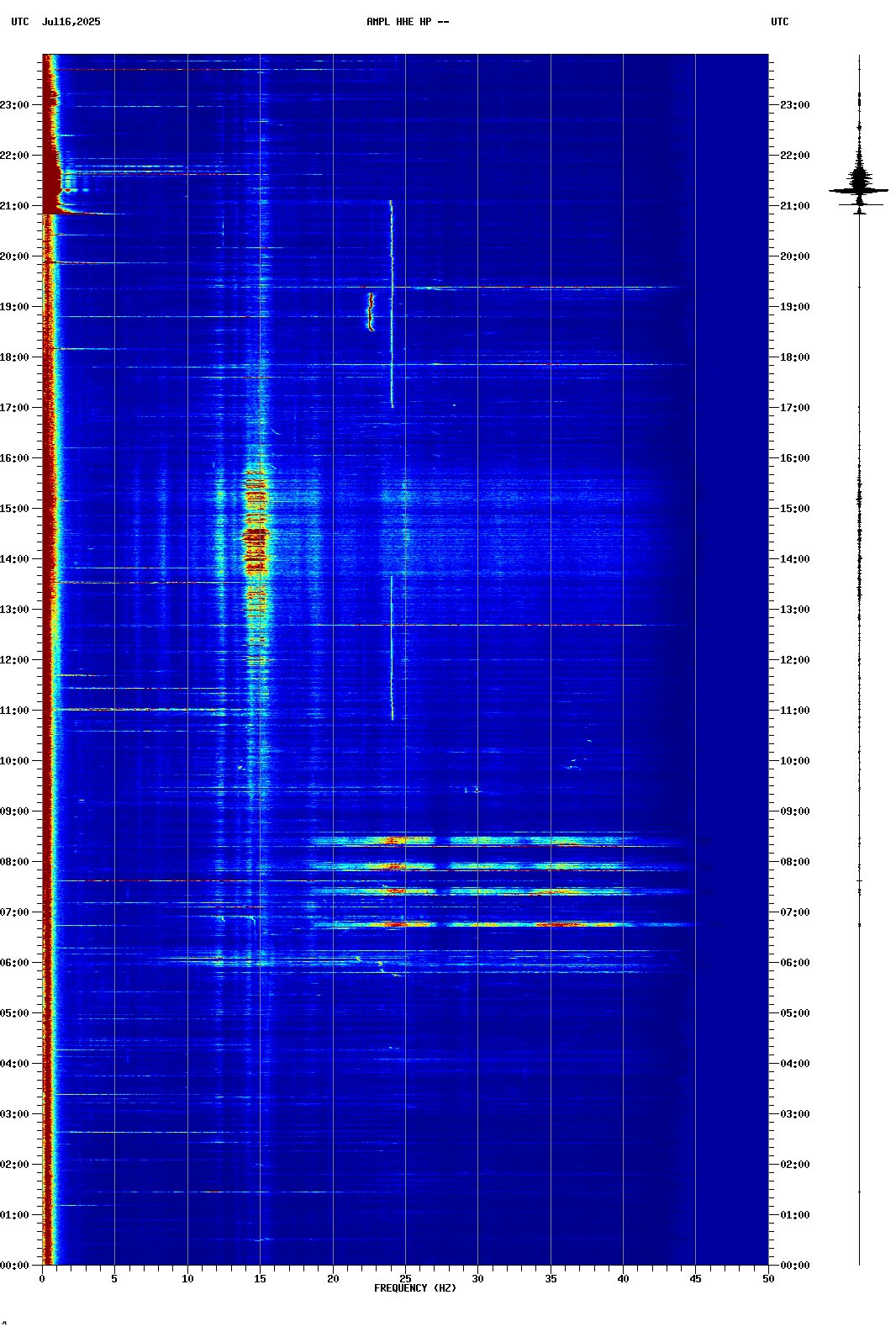This screenshot has width=896, height=1332.
Task: Click the right-axis '14:00' time label
Action: 795,559
